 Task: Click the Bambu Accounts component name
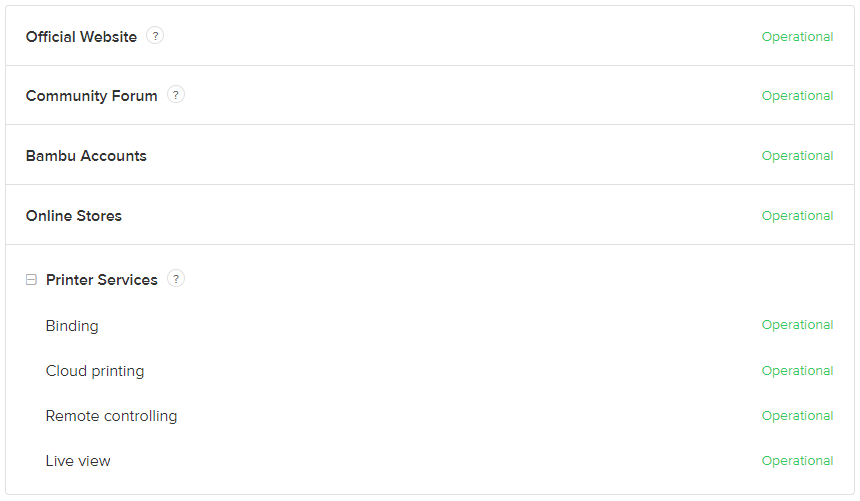point(86,156)
